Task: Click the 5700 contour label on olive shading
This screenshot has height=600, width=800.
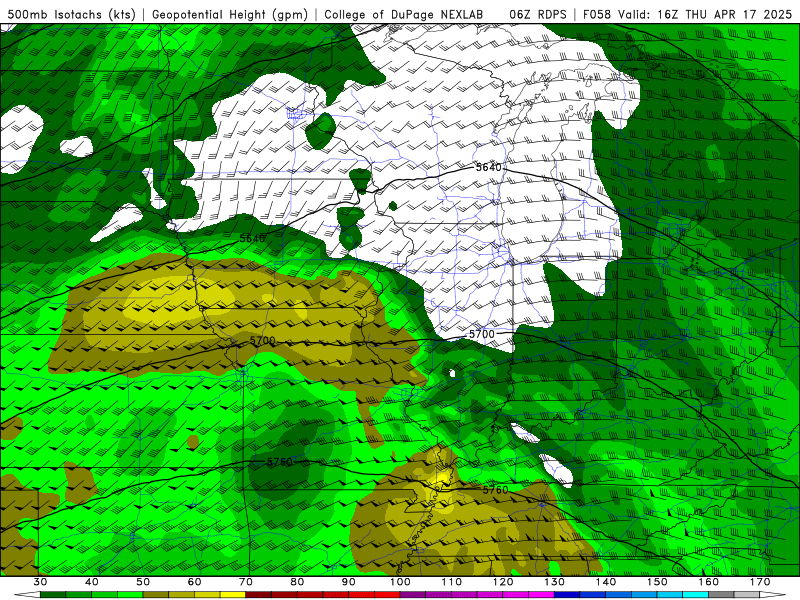Action: tap(263, 340)
